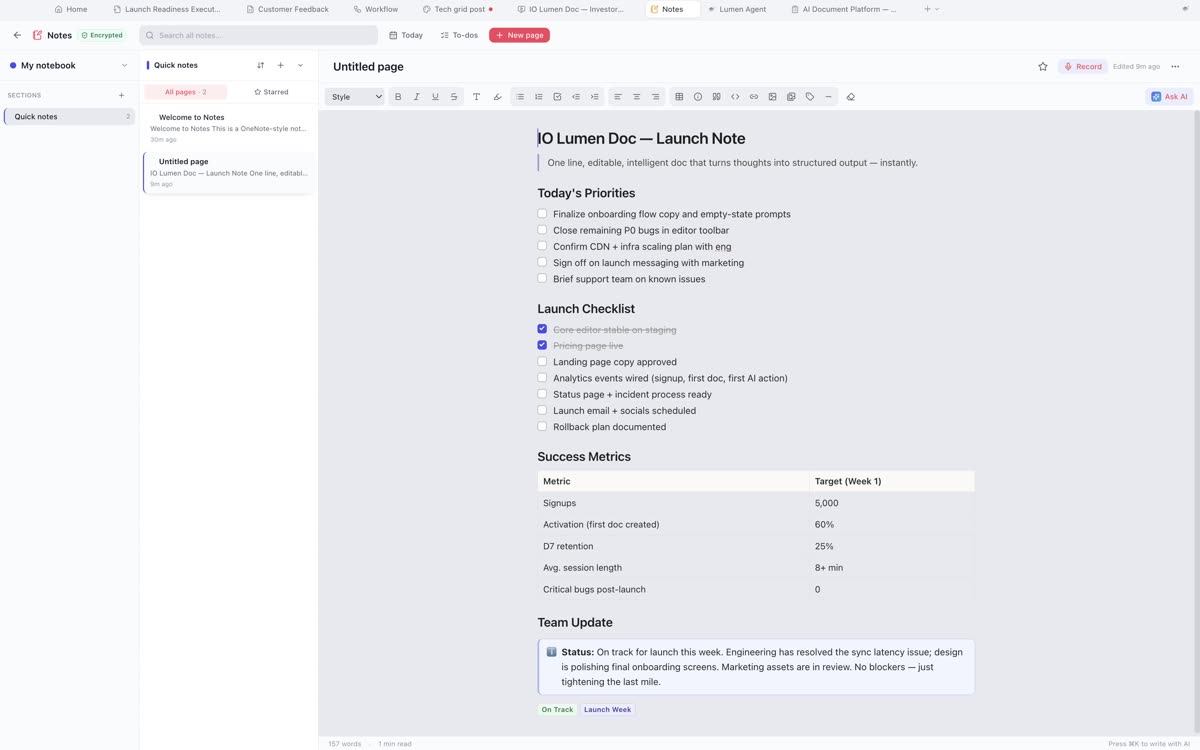Image resolution: width=1200 pixels, height=750 pixels.
Task: Insert an image gallery
Action: pyautogui.click(x=791, y=97)
